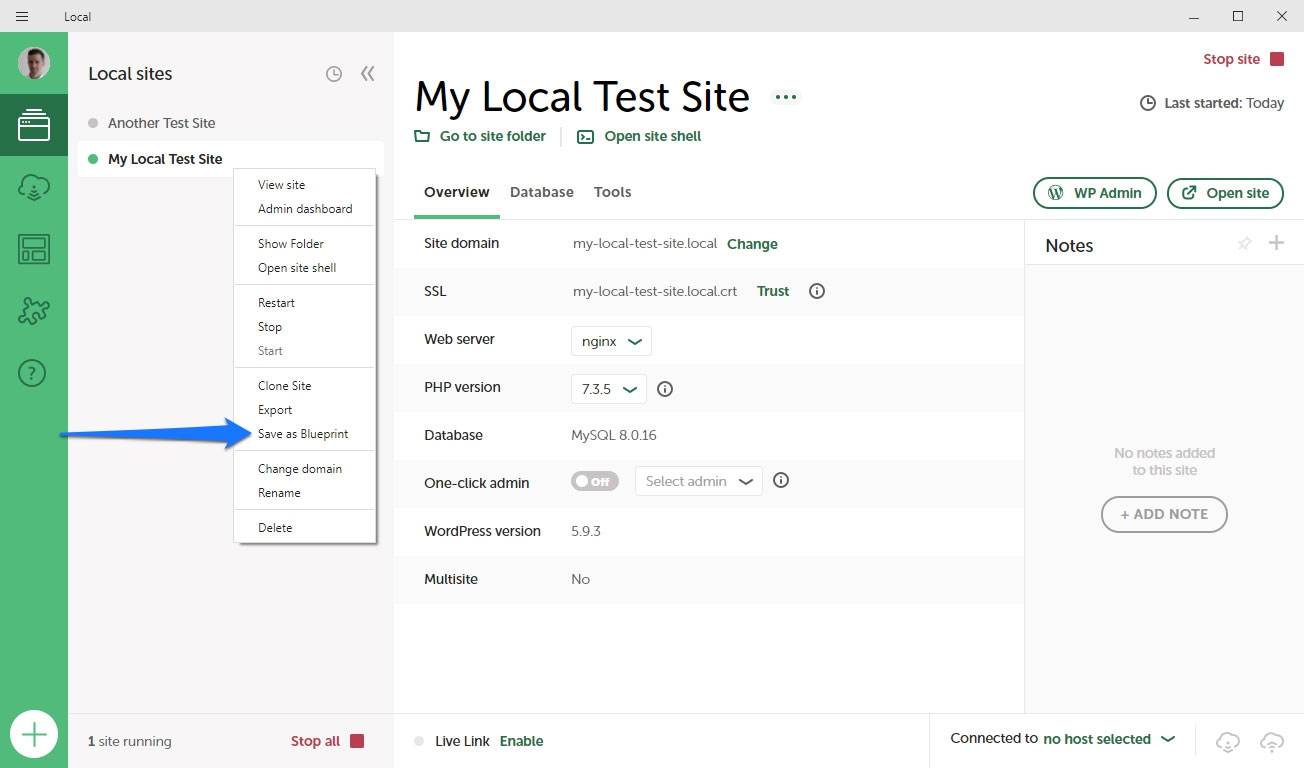Click the Open site button

[x=1225, y=193]
